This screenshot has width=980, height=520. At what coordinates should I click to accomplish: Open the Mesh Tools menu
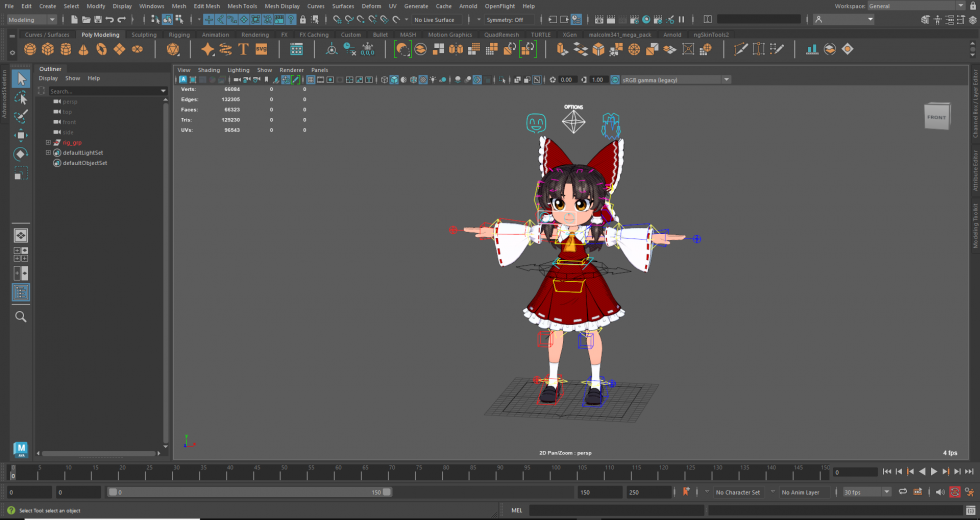[x=242, y=6]
